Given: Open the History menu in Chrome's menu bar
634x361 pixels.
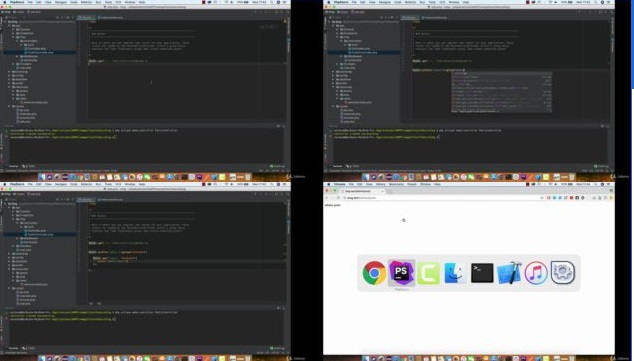Looking at the screenshot, I should tap(380, 184).
